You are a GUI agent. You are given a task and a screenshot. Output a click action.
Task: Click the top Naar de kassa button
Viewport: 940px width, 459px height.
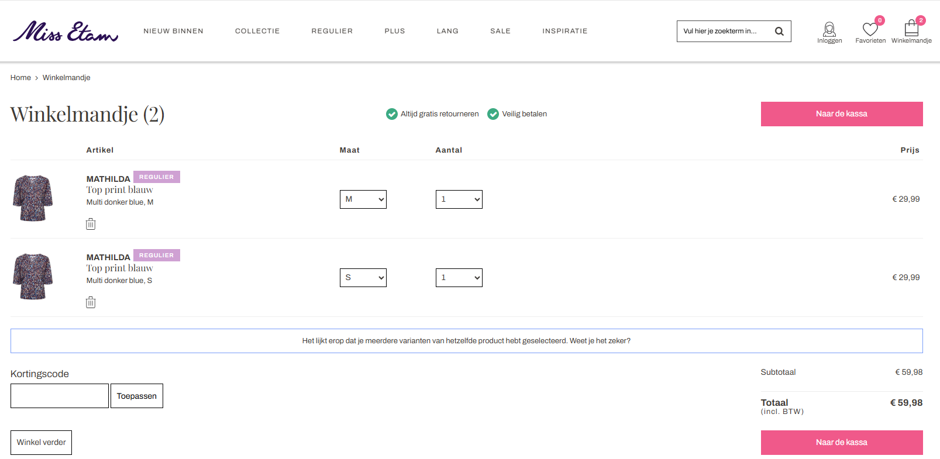coord(842,114)
